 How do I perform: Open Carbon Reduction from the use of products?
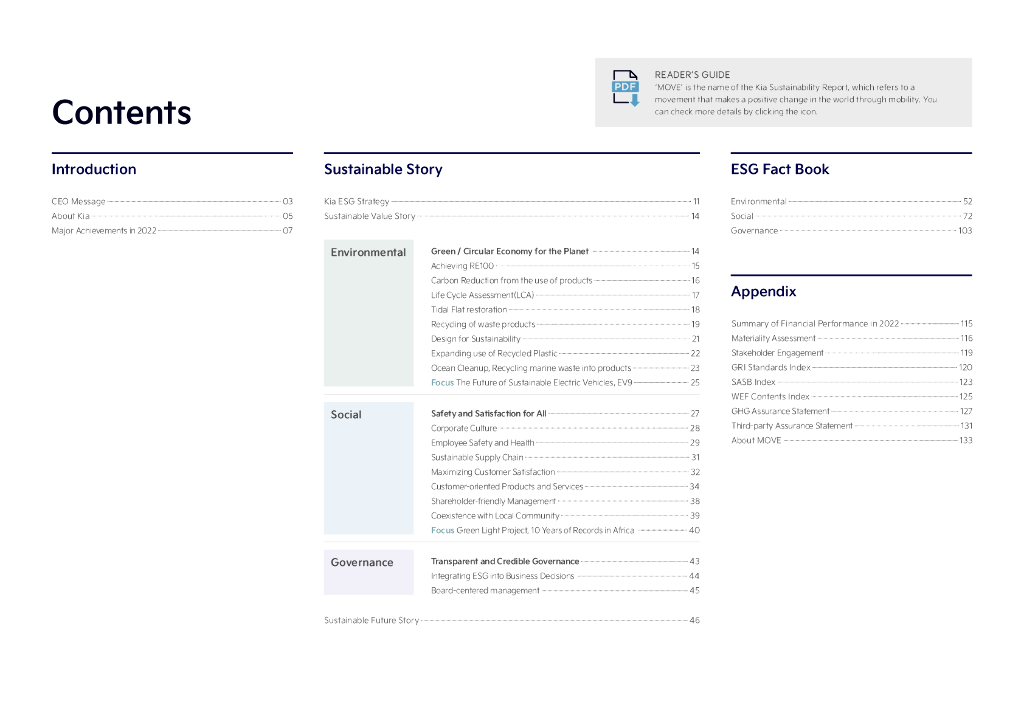coord(565,281)
